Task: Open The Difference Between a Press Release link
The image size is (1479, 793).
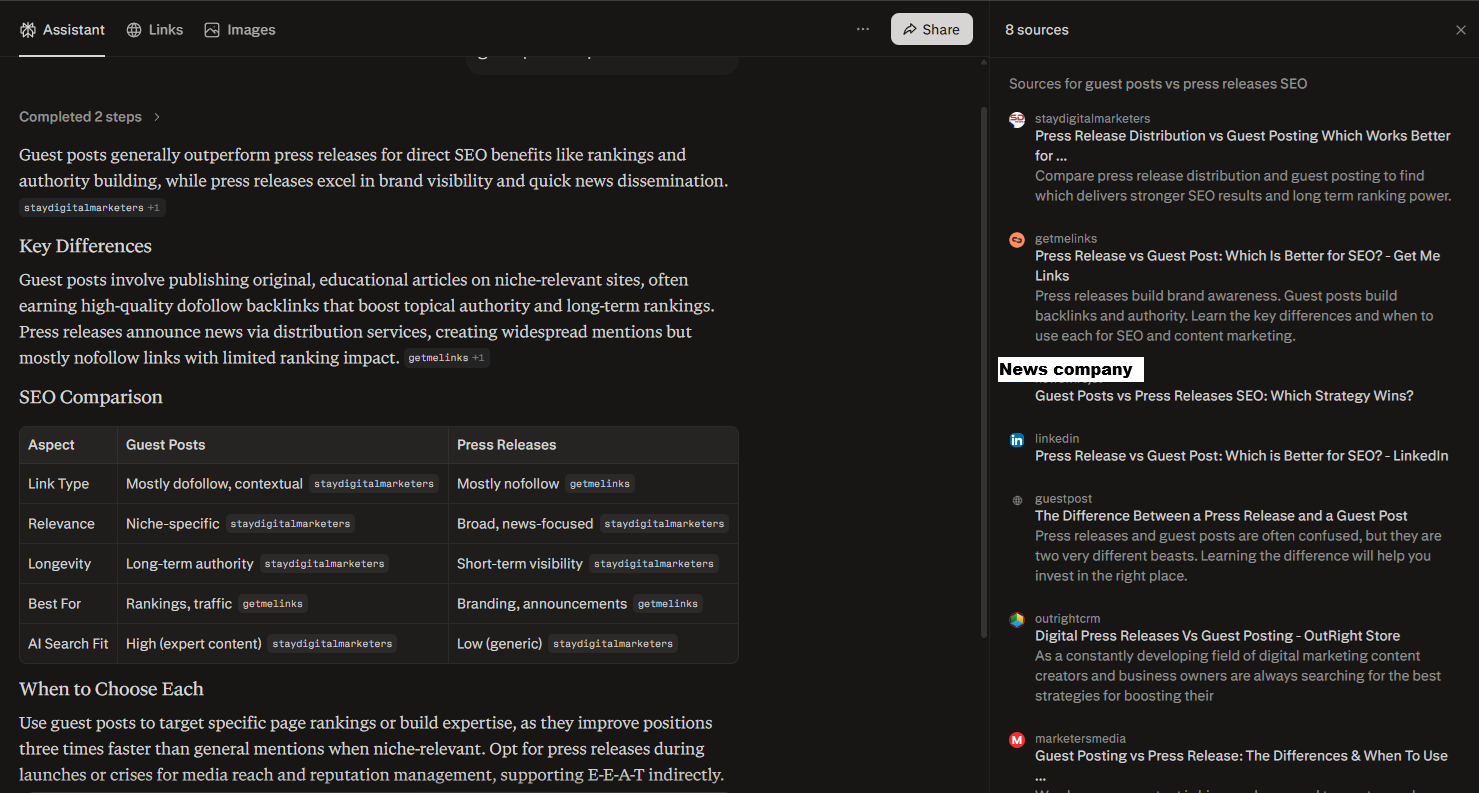Action: (x=1221, y=516)
